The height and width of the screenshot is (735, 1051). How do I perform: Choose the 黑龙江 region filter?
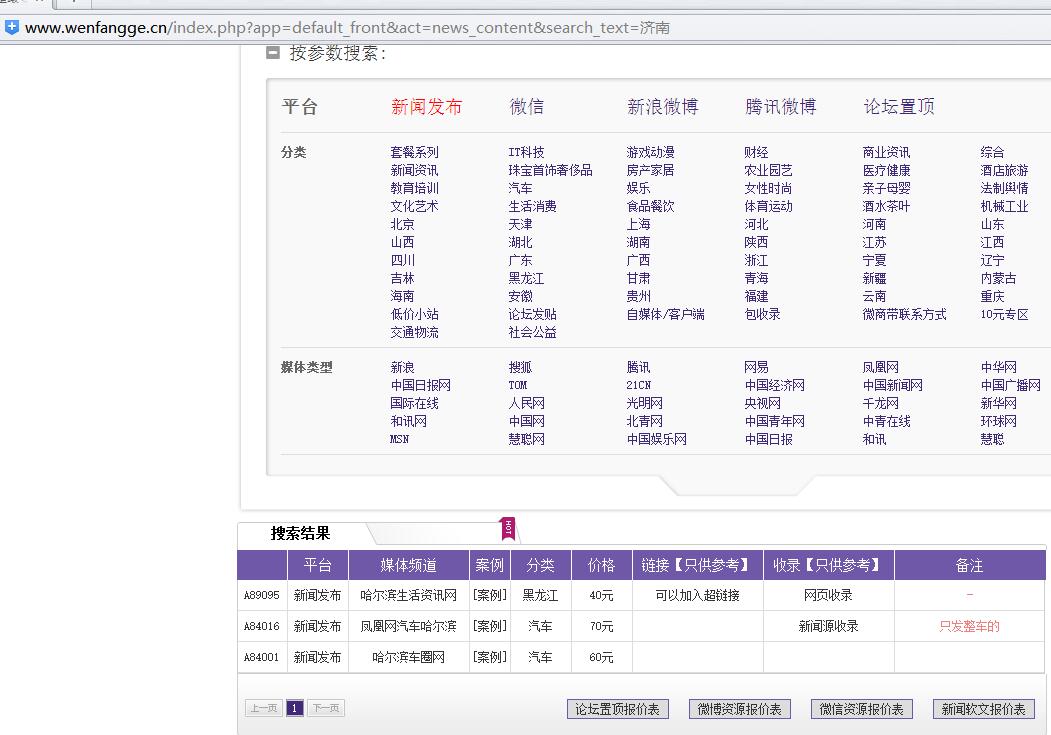coord(526,278)
